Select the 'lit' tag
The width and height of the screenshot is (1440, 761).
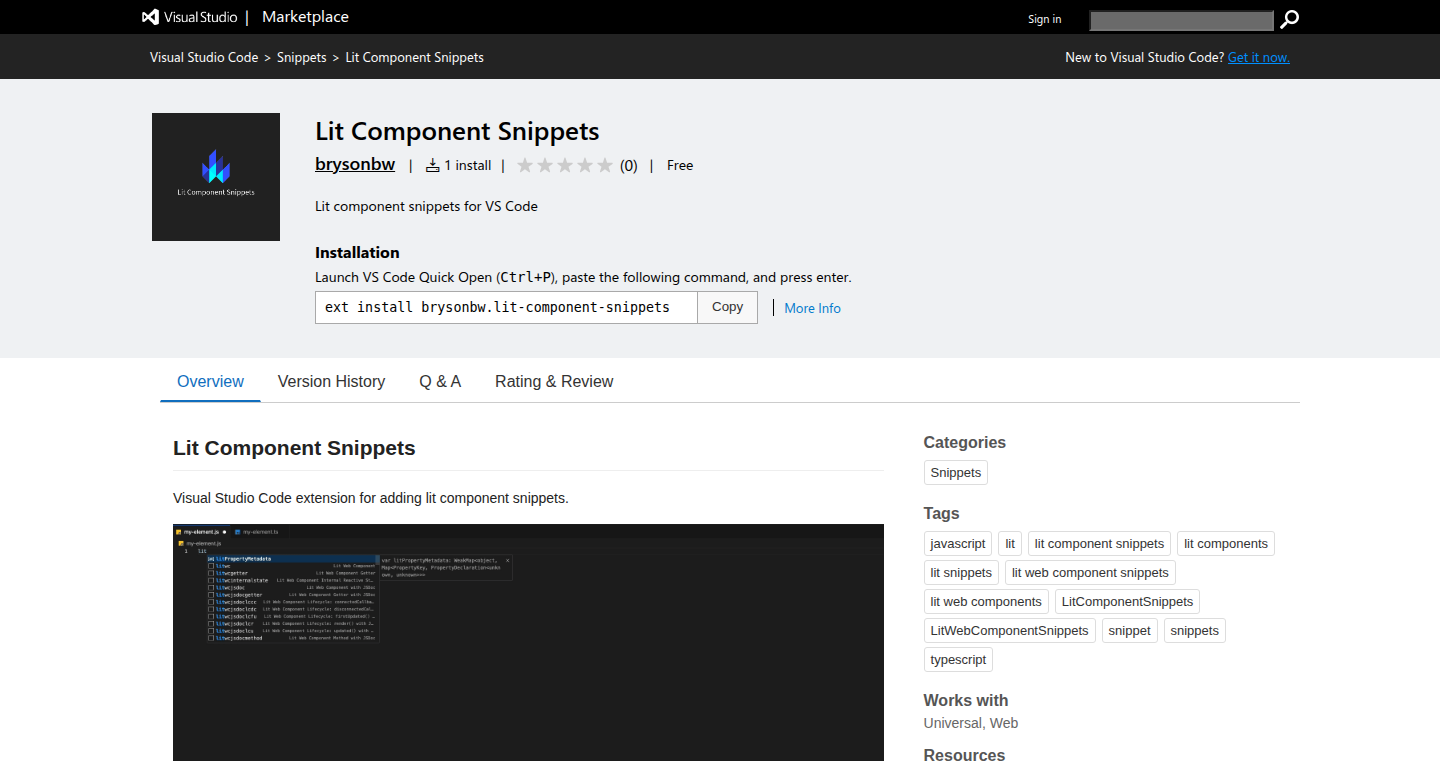[x=1010, y=544]
